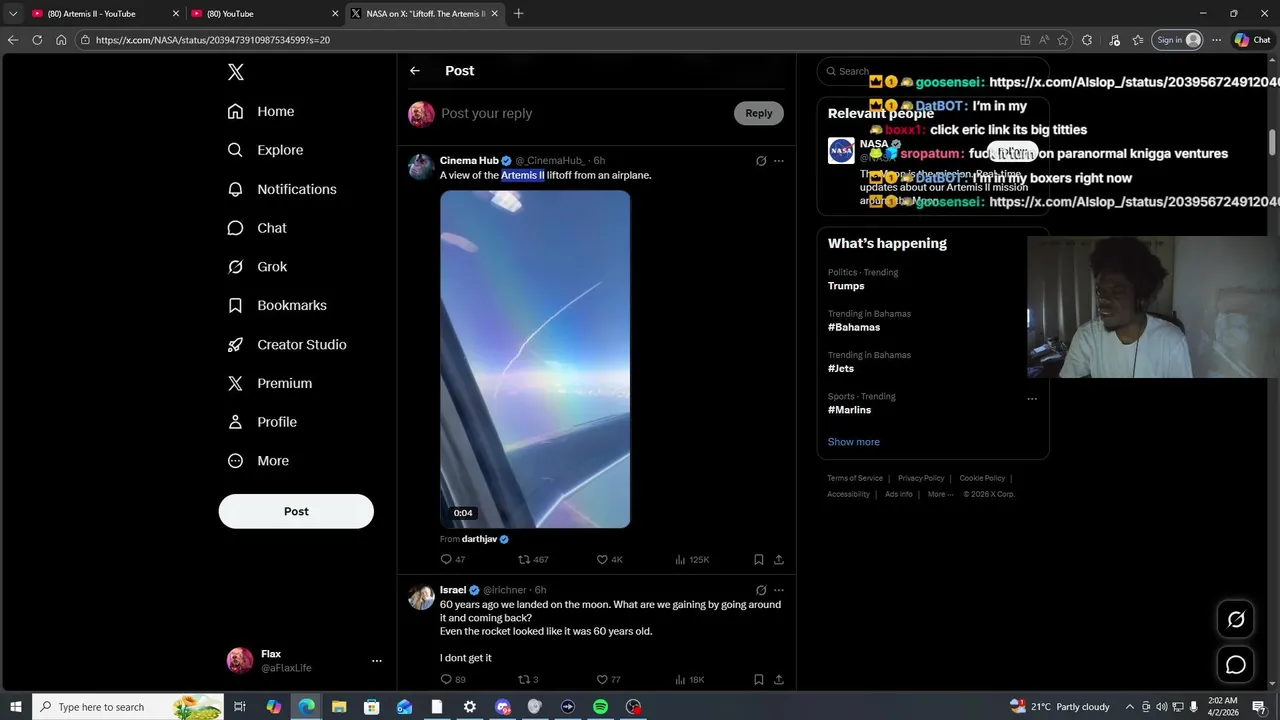
Task: Open more options for #Marlins trend
Action: click(x=1032, y=398)
